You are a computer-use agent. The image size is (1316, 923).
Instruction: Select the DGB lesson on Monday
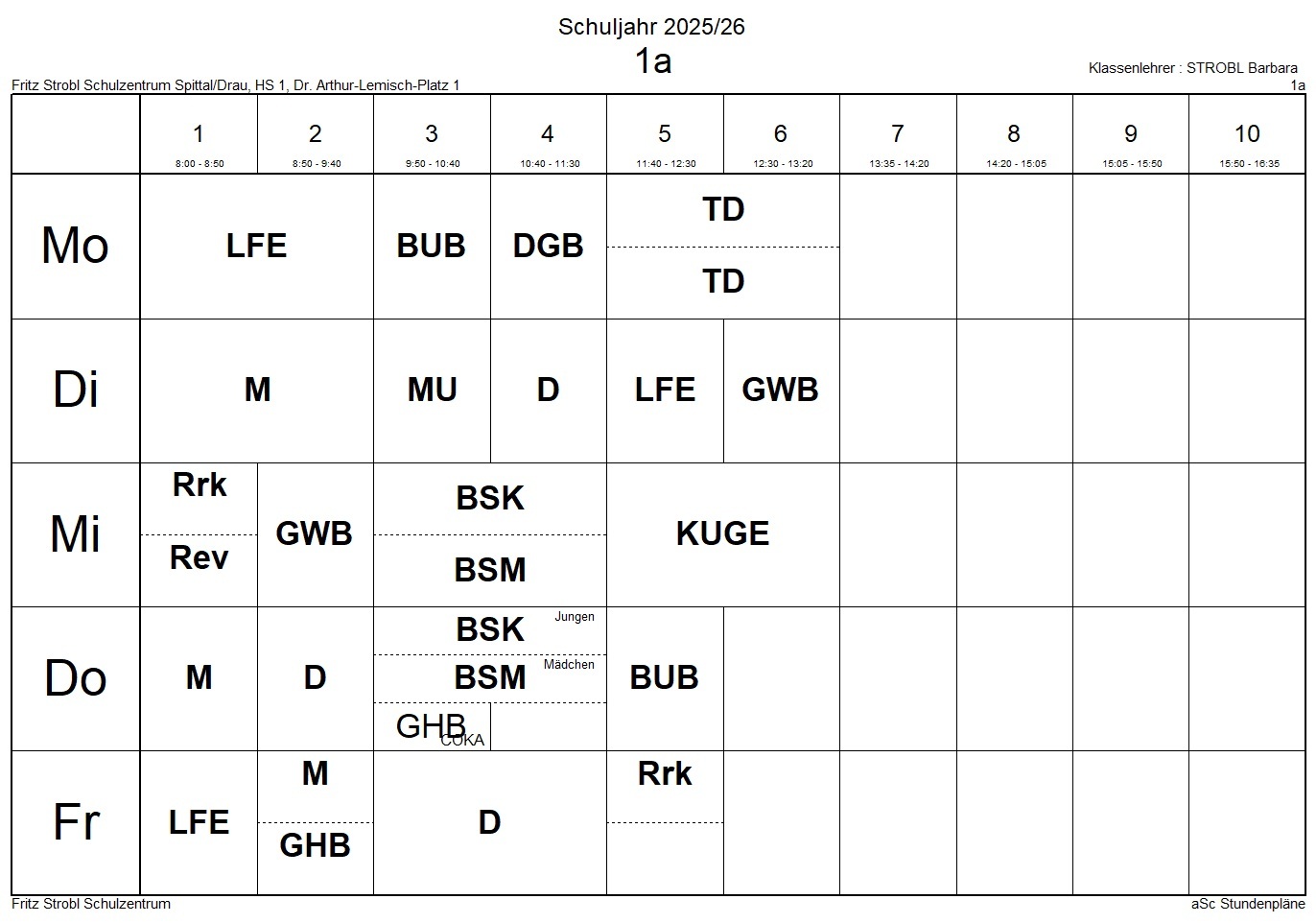click(548, 246)
